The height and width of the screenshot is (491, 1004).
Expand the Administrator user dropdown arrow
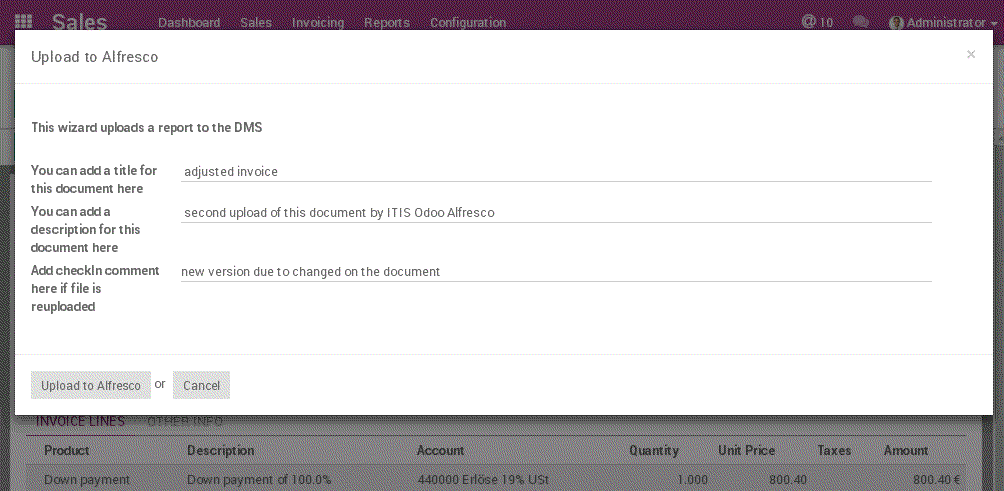994,23
